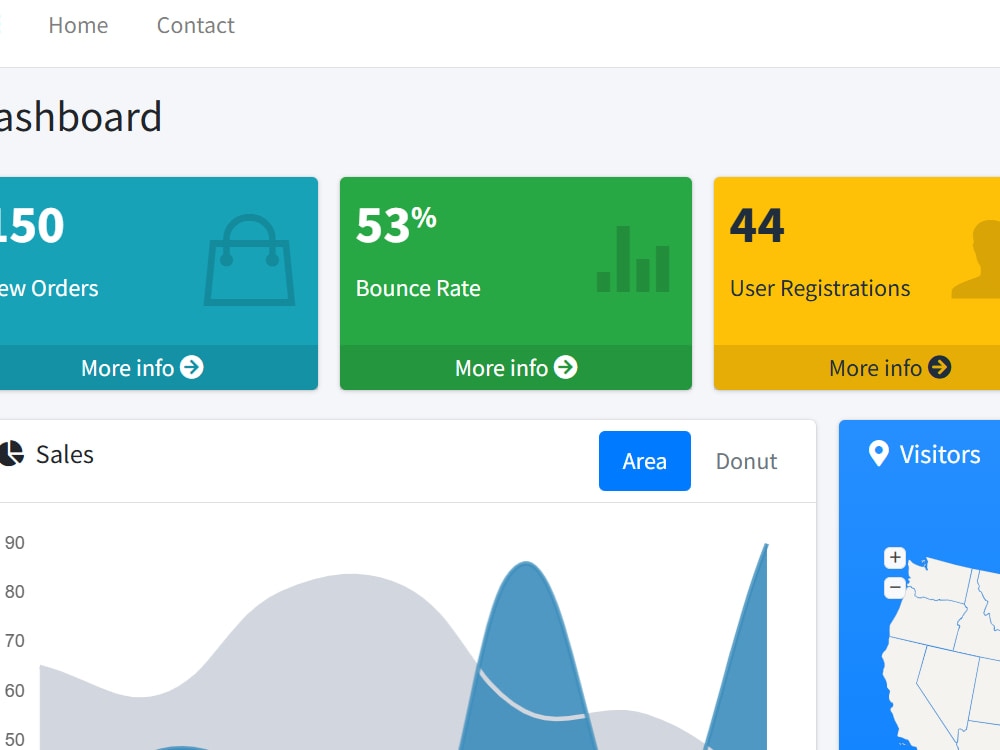Screen dimensions: 1000x750
Task: Click More info on Bounce Rate card
Action: (516, 368)
